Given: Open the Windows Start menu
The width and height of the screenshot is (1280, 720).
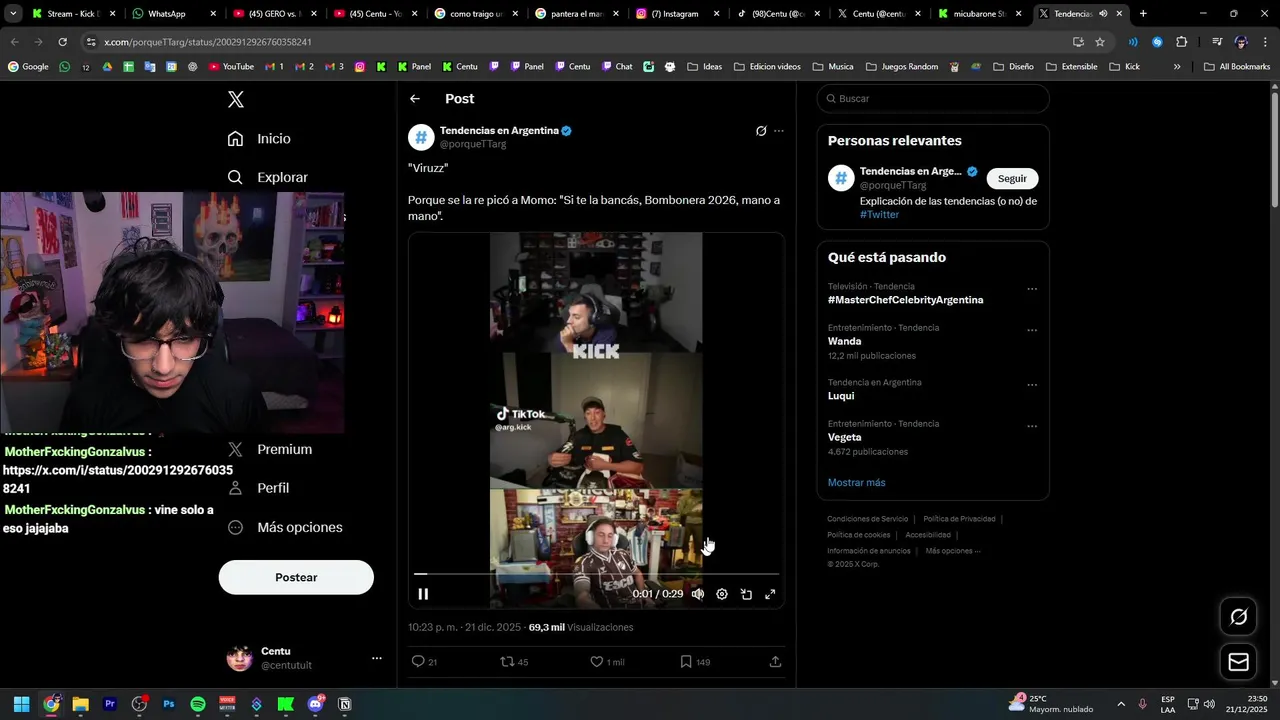Looking at the screenshot, I should 21,704.
